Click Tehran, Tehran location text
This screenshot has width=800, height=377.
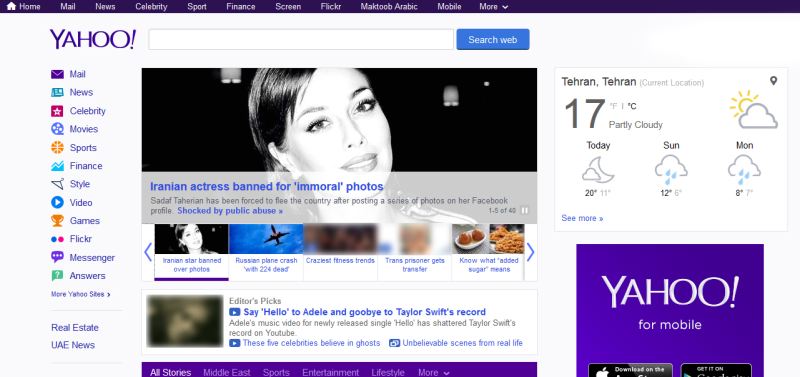[x=598, y=82]
